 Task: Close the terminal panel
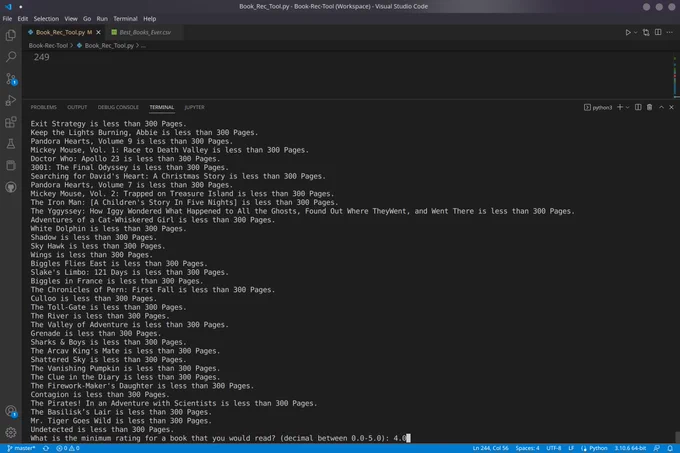(671, 107)
